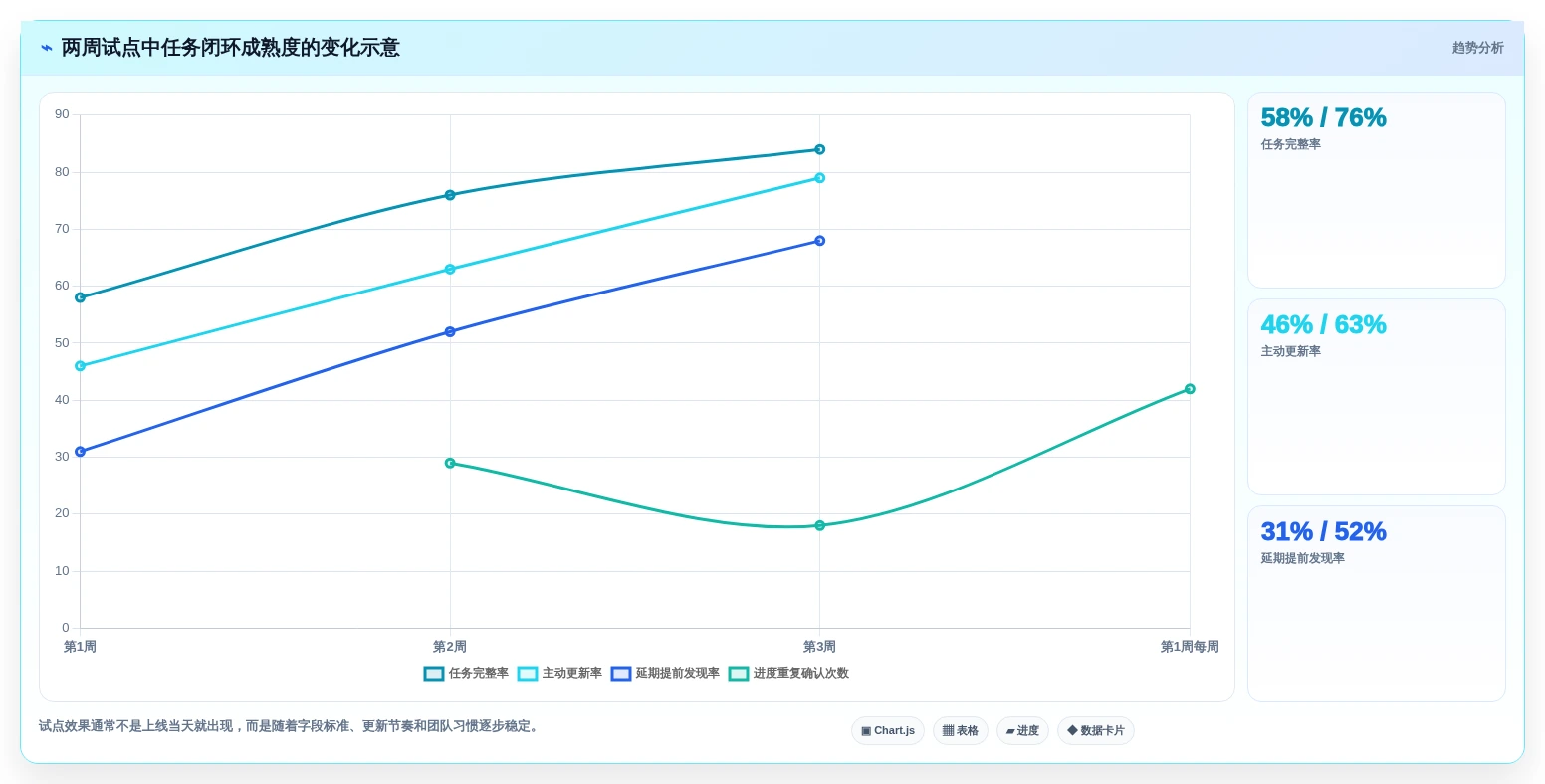
Task: Click the 0 y-axis tick label
Action: [66, 628]
